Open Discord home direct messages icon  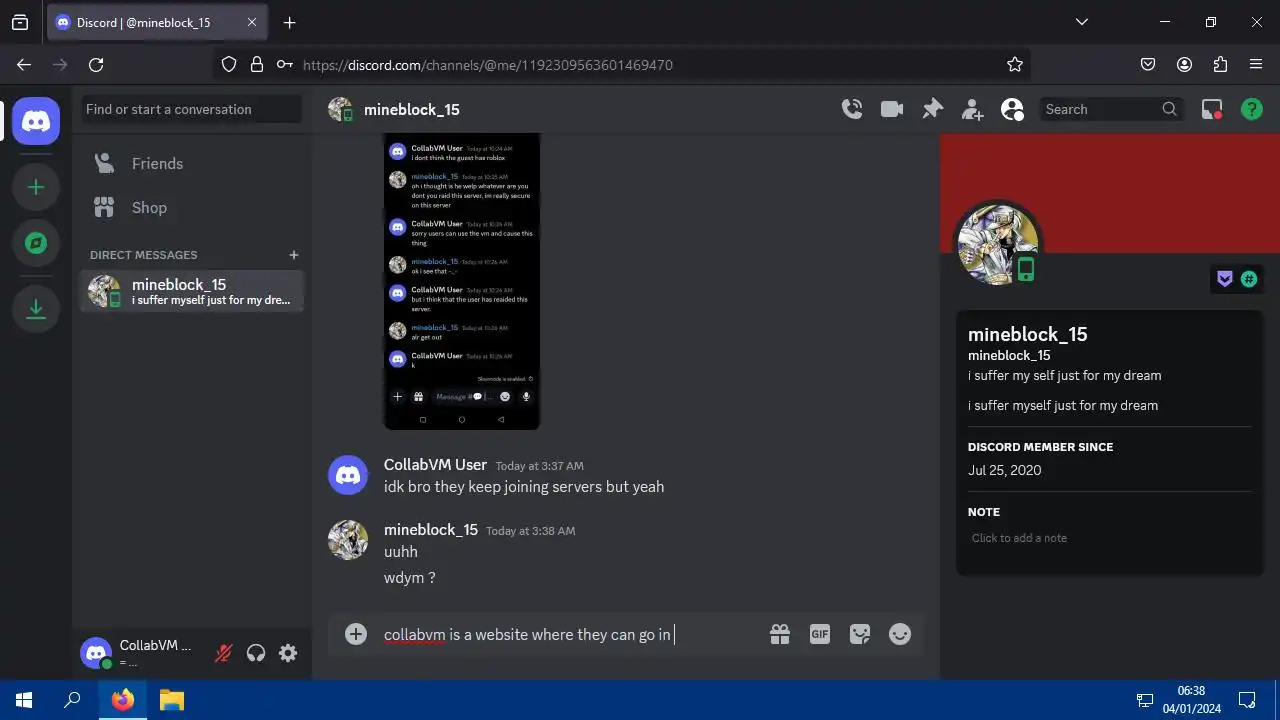[36, 122]
